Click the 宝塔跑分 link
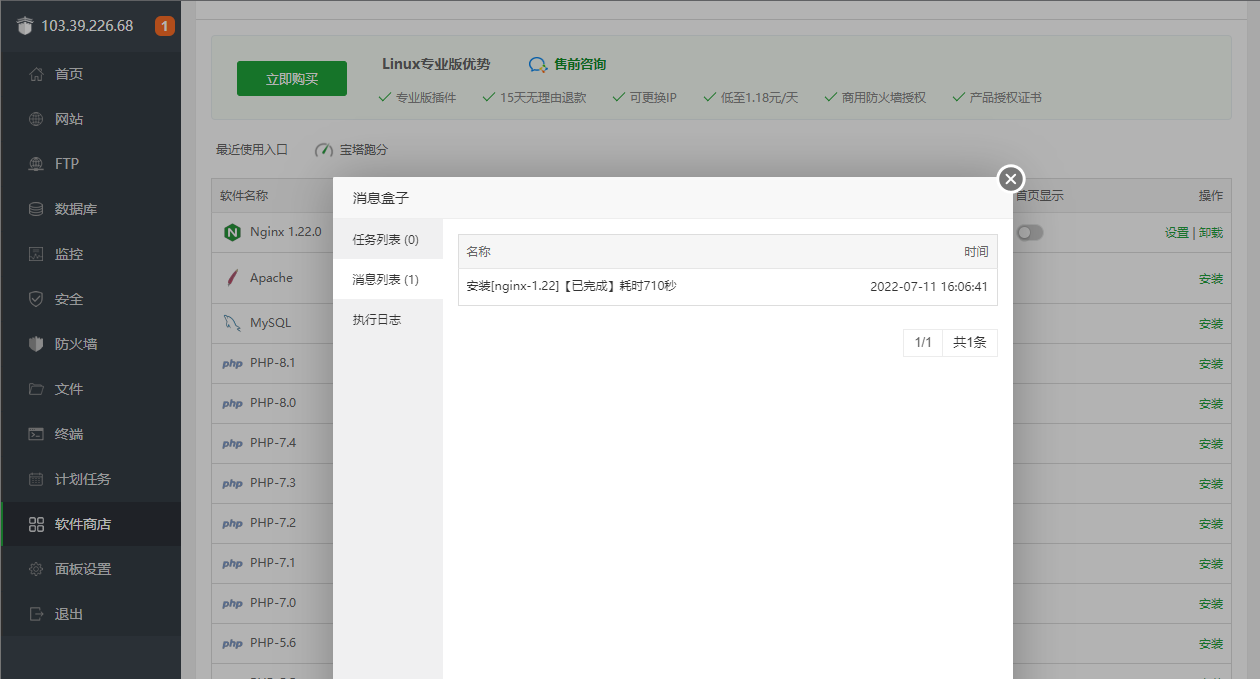This screenshot has height=679, width=1260. (x=364, y=150)
